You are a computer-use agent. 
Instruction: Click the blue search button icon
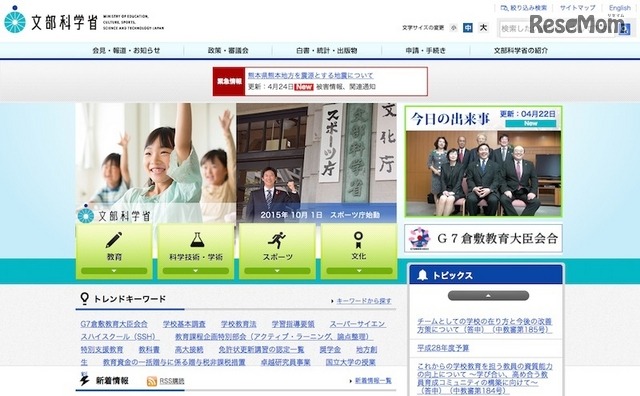(x=624, y=29)
